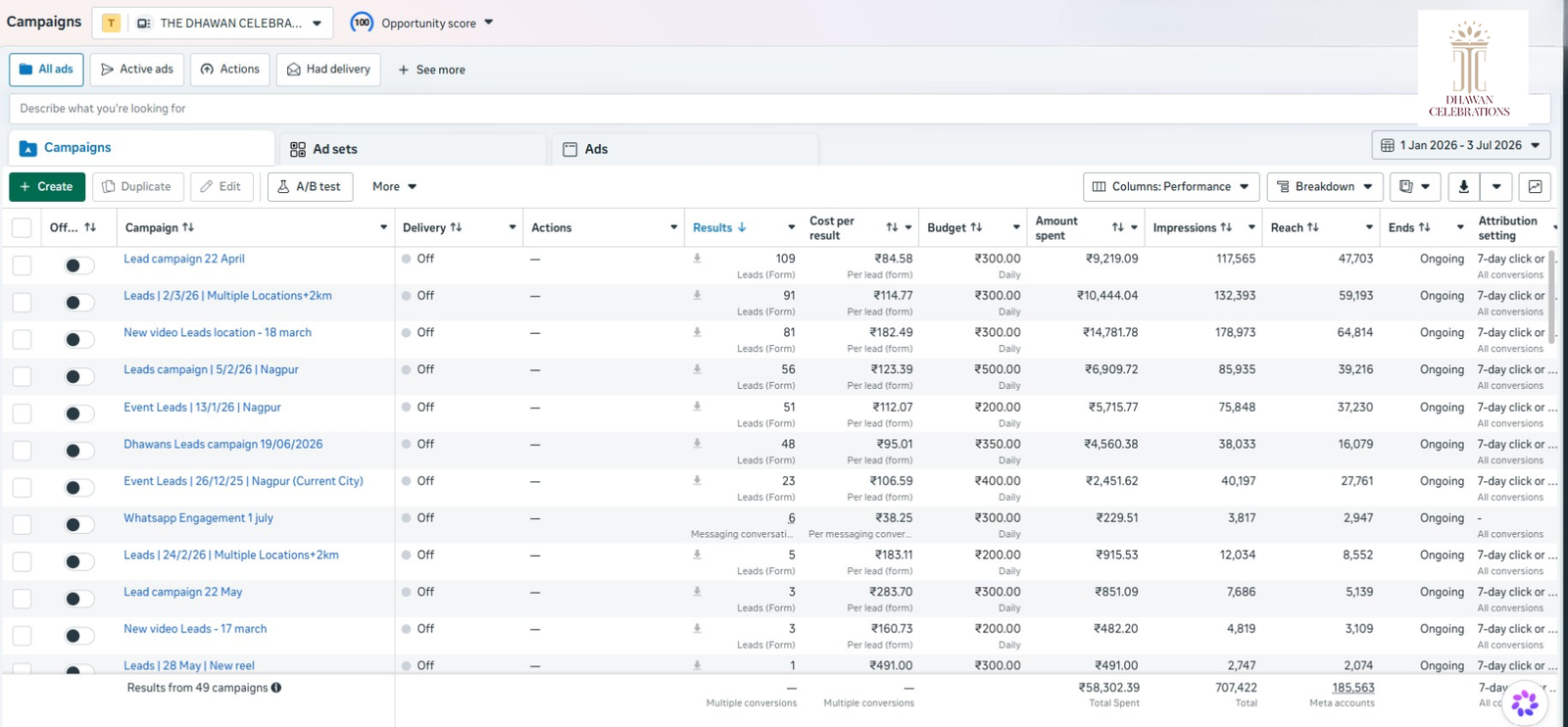Viewport: 1568px width, 727px height.
Task: Check the box for Leads campaign 5/2/26 Nagpur
Action: click(22, 376)
